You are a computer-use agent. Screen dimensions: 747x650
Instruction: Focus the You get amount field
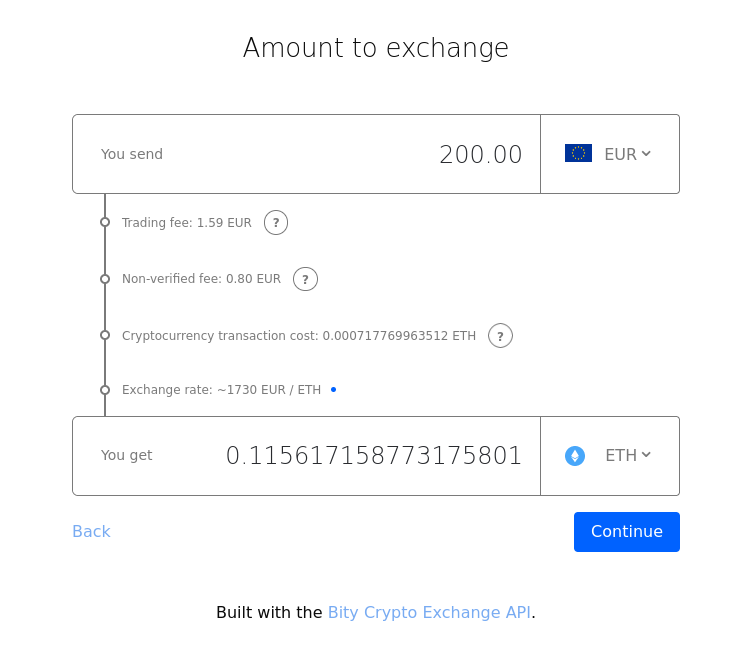pyautogui.click(x=306, y=456)
